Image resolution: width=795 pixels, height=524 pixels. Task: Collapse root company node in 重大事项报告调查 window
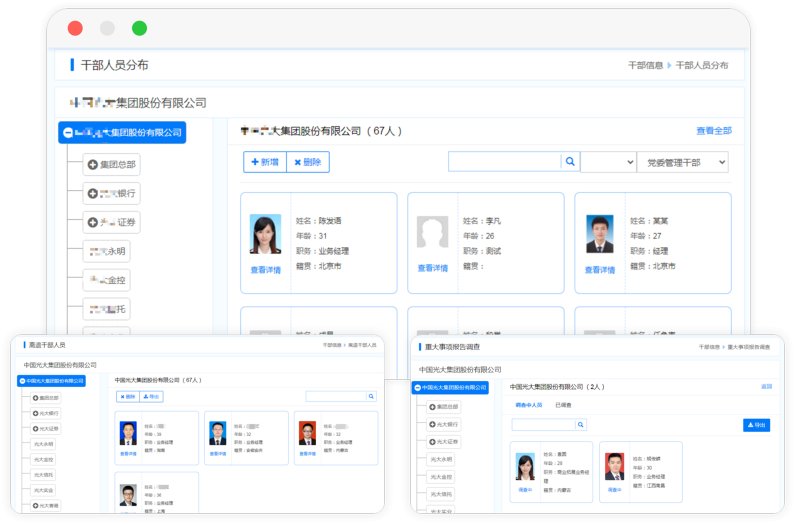pyautogui.click(x=417, y=388)
